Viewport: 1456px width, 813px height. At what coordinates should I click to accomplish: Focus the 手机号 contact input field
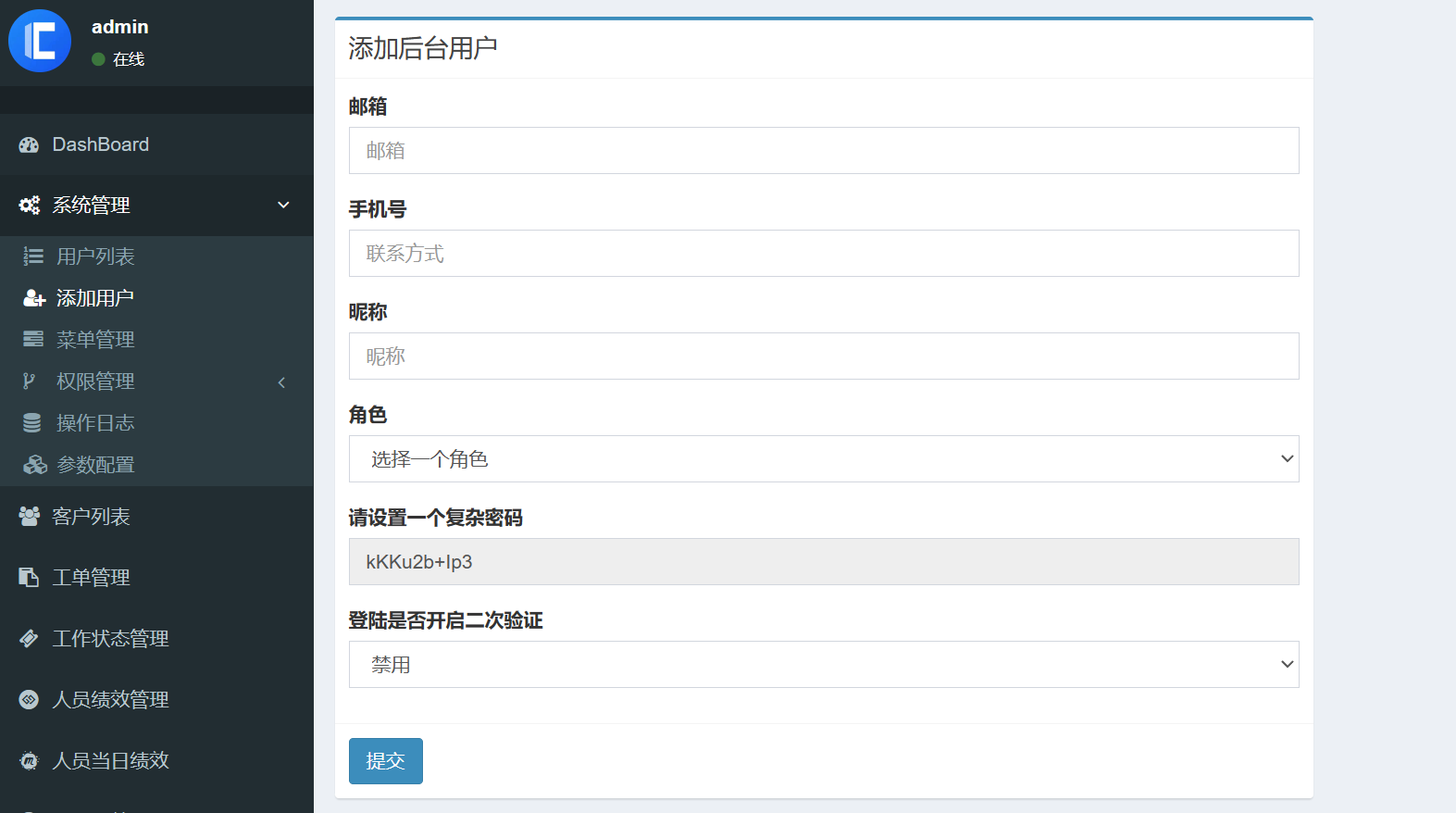[x=824, y=253]
